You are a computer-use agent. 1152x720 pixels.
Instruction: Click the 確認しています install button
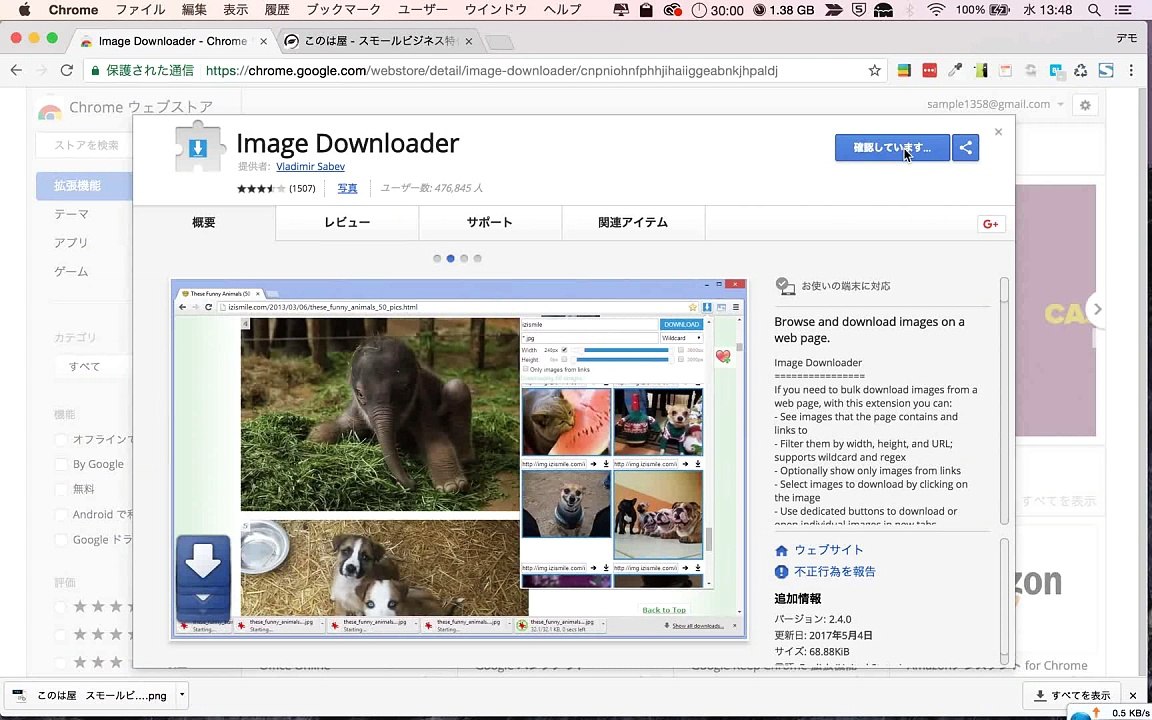892,148
